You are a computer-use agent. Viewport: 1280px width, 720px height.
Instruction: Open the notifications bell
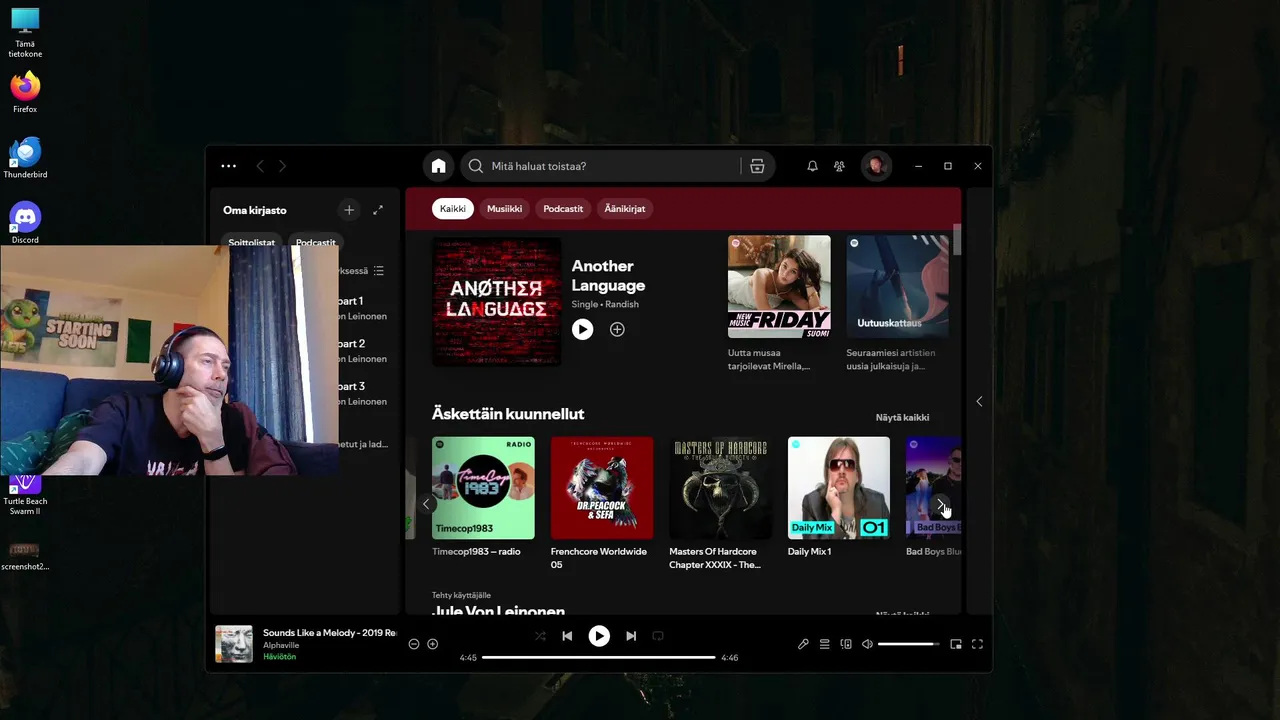(812, 166)
